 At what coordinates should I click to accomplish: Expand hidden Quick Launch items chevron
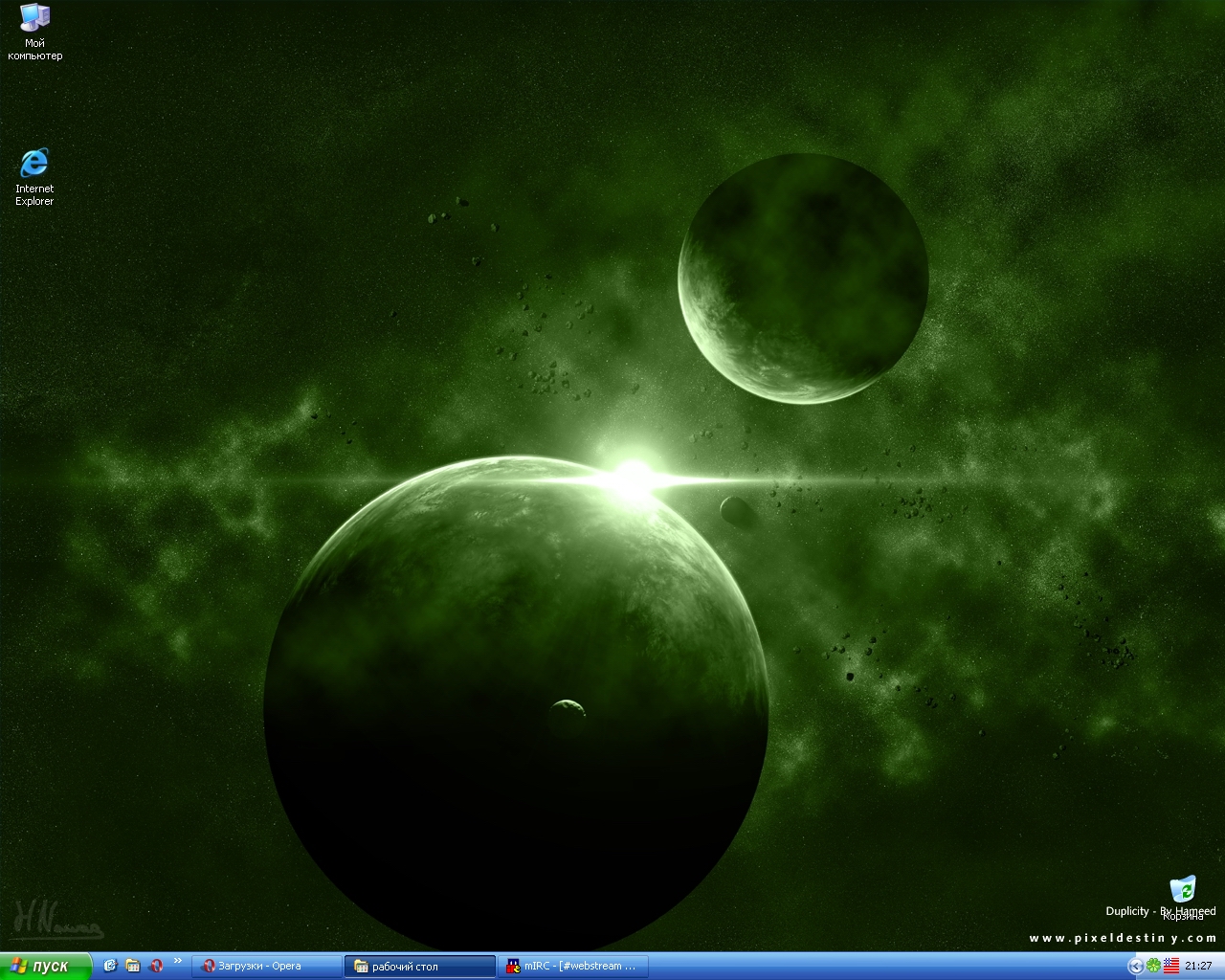177,961
